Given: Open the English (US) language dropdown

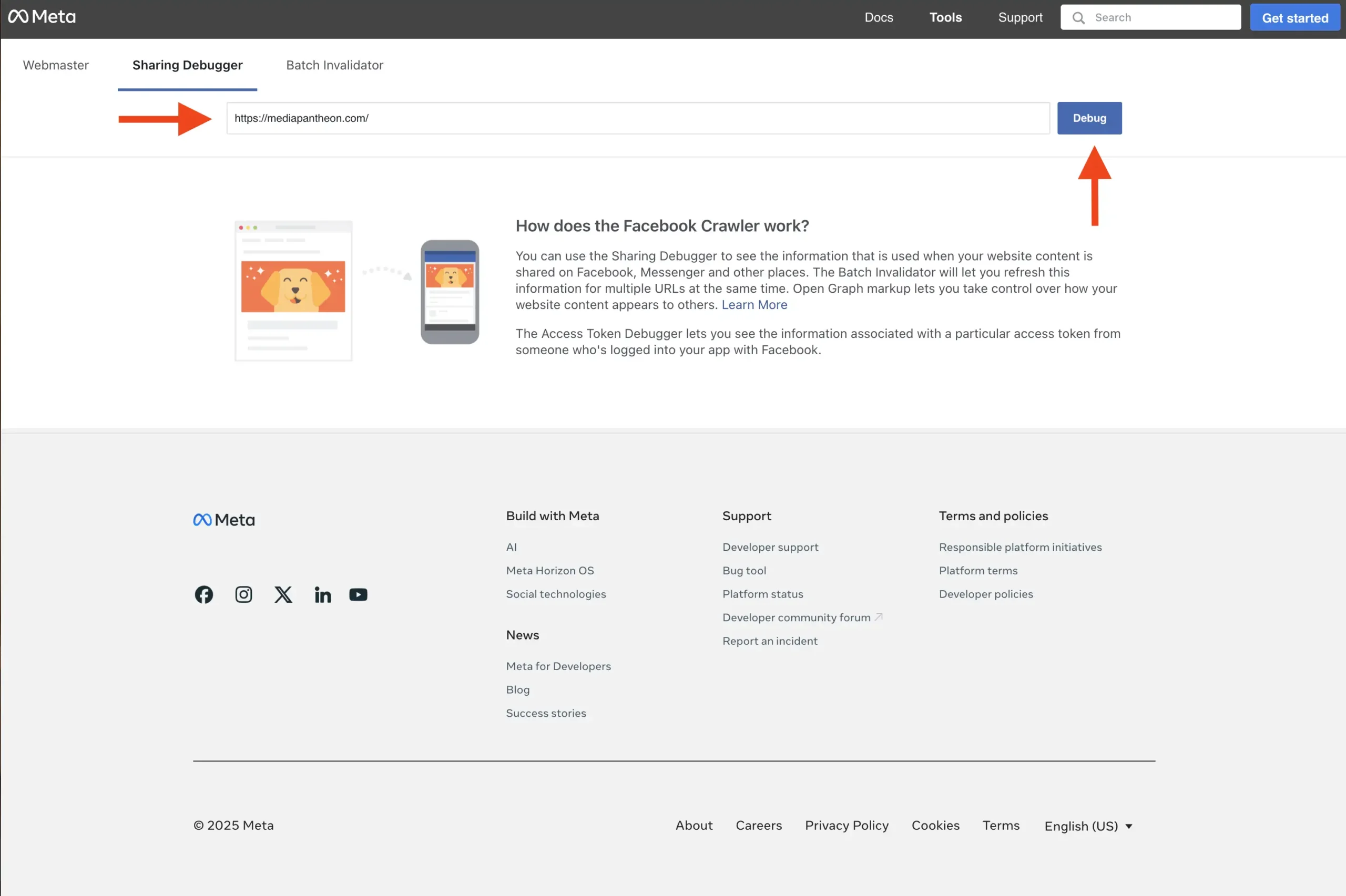Looking at the screenshot, I should pos(1088,826).
